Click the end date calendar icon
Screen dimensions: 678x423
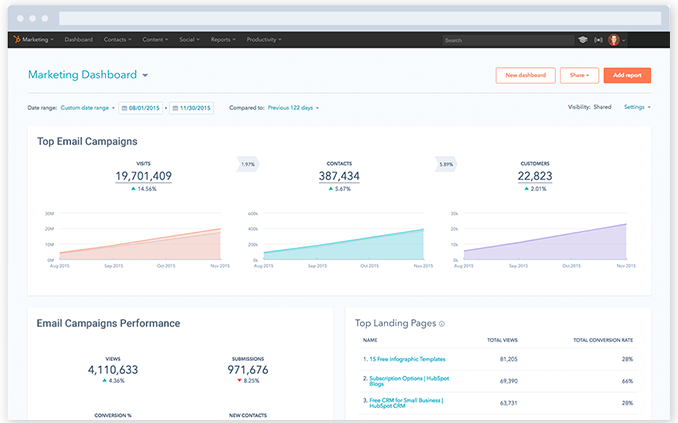[x=175, y=108]
